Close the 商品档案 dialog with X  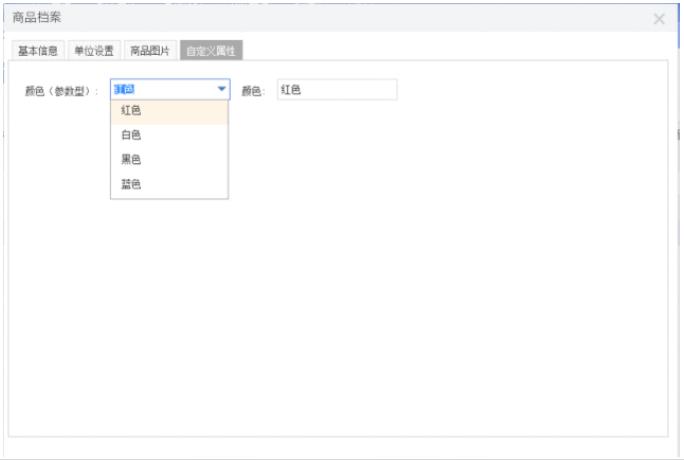click(x=659, y=19)
